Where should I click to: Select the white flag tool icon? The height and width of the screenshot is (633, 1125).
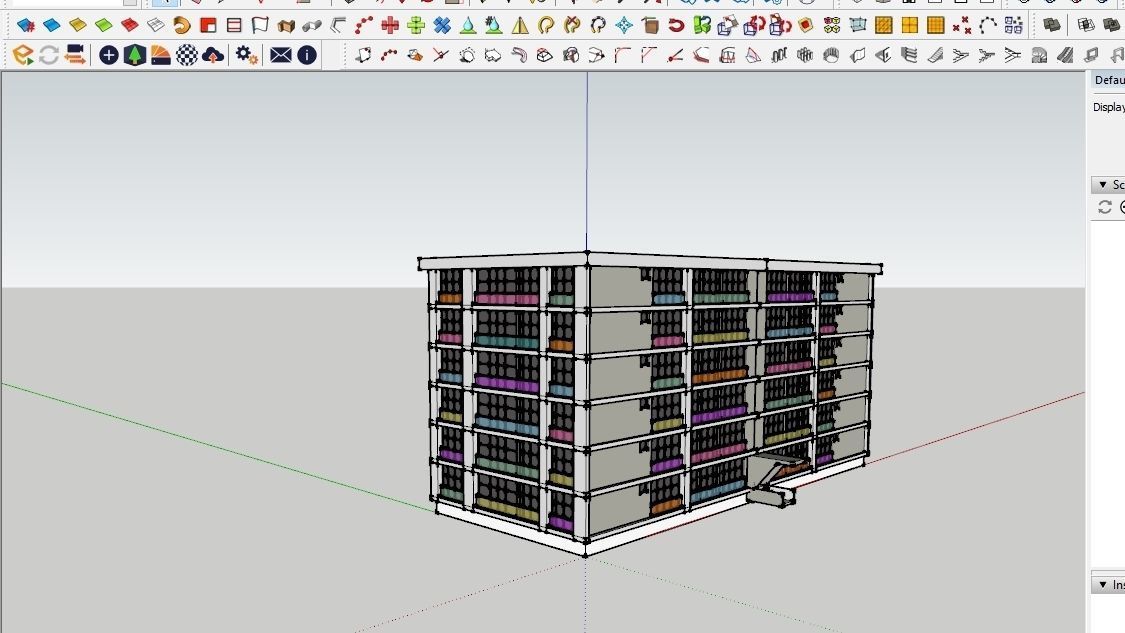pyautogui.click(x=260, y=26)
